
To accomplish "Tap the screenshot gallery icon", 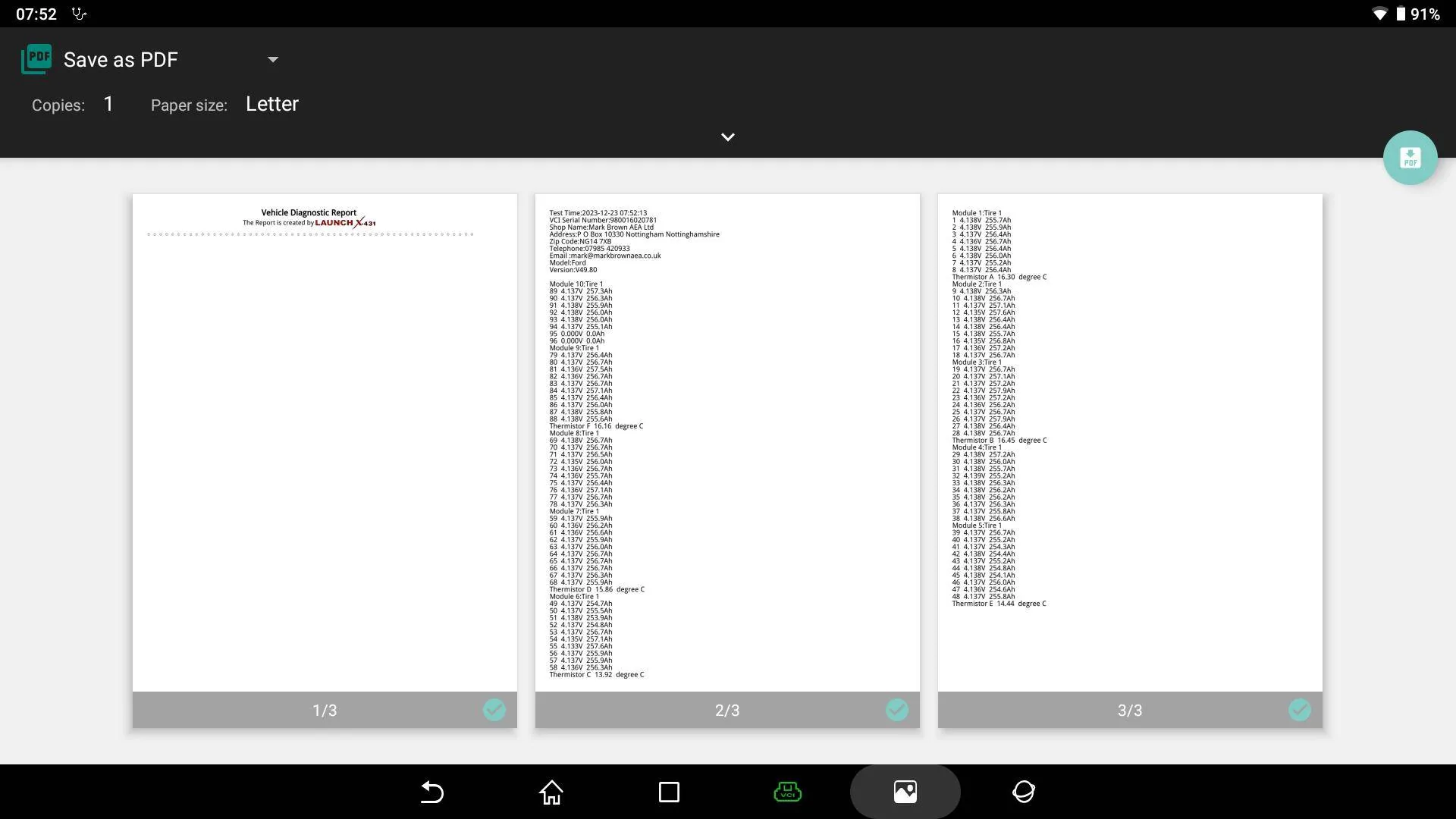I will pos(905,792).
